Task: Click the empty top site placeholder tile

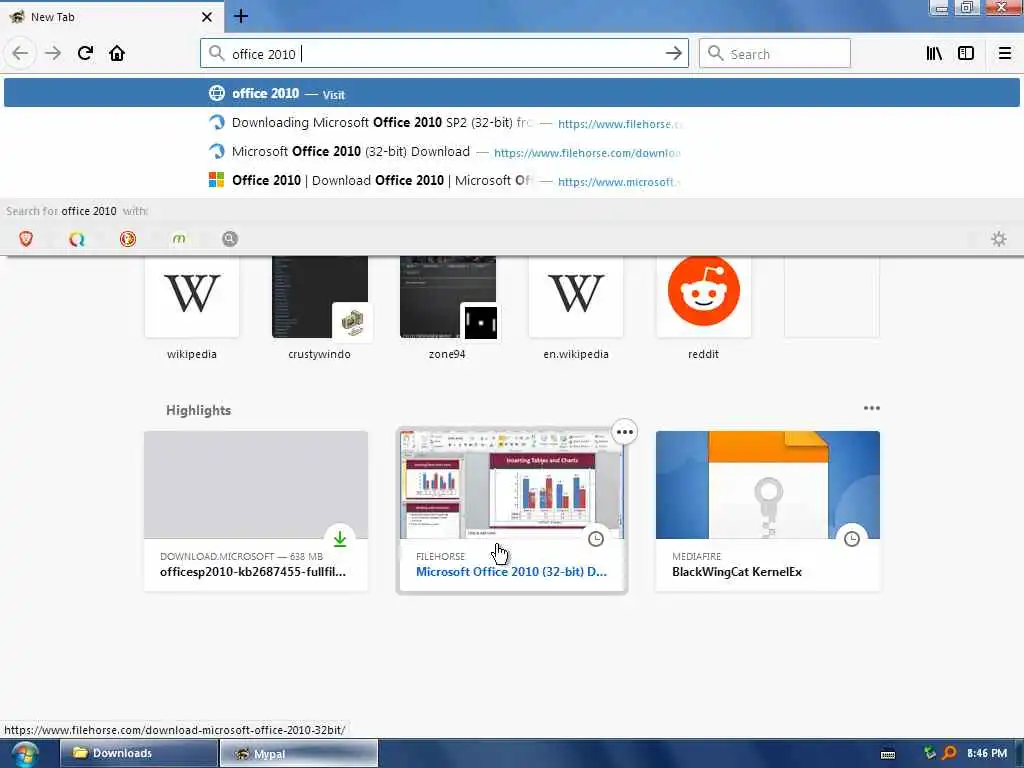Action: click(x=831, y=297)
